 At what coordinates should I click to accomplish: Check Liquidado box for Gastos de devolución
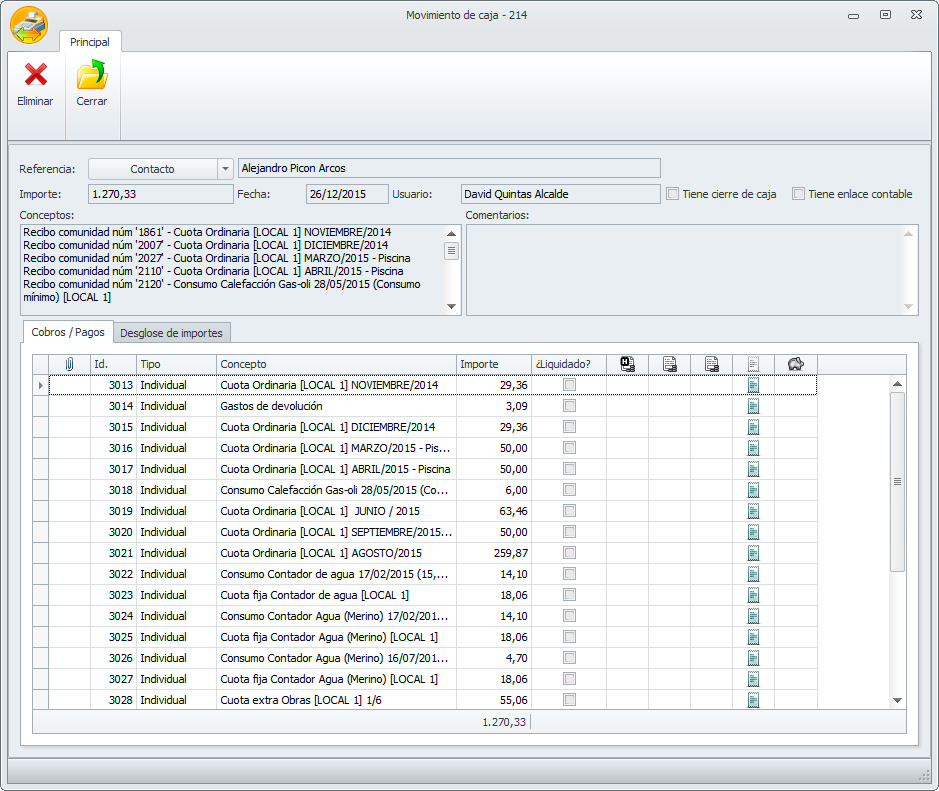pyautogui.click(x=569, y=406)
